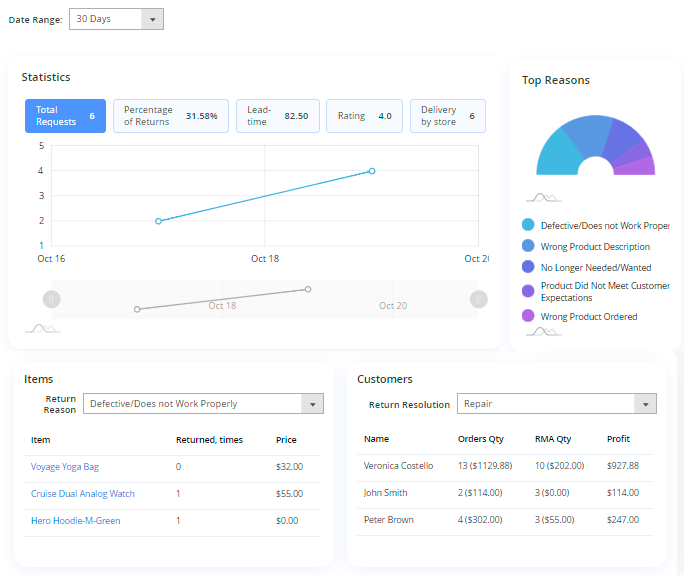Open the Voyage Yoga Bag item link

pos(65,467)
